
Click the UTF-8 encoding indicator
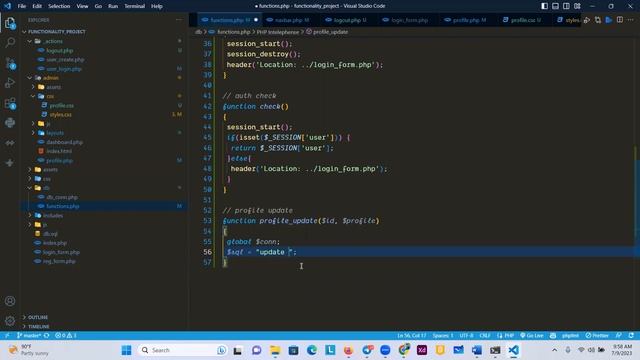467,336
